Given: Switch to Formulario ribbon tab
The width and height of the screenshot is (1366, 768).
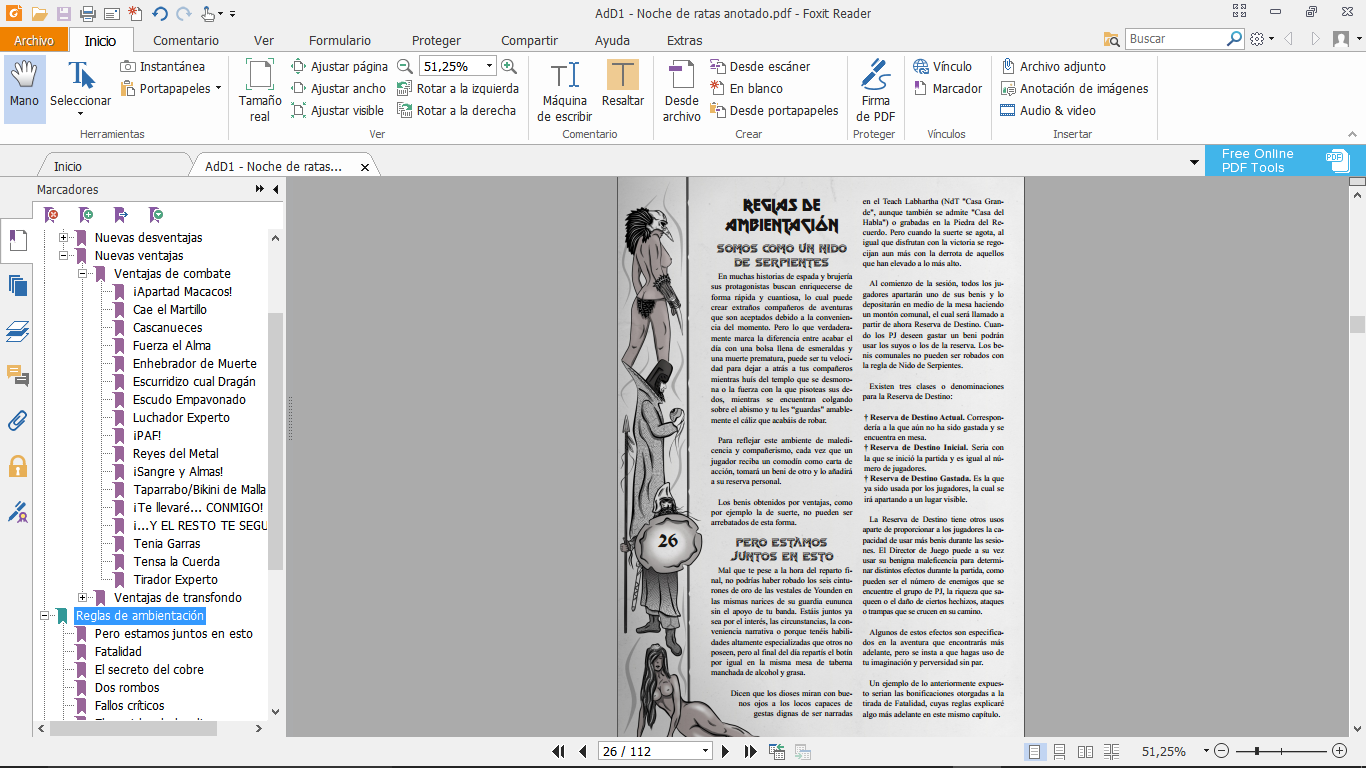Looking at the screenshot, I should tap(340, 40).
